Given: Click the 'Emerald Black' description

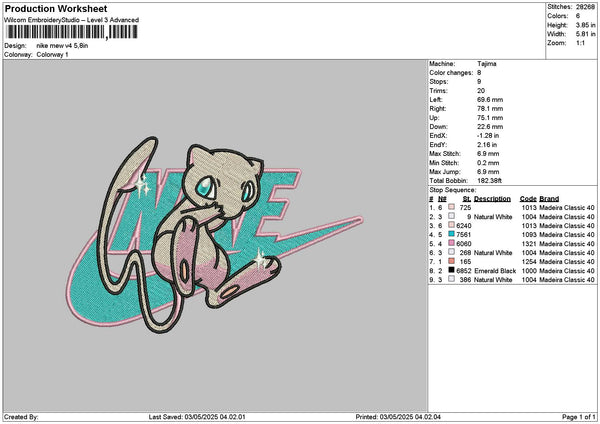Looking at the screenshot, I should pos(495,271).
